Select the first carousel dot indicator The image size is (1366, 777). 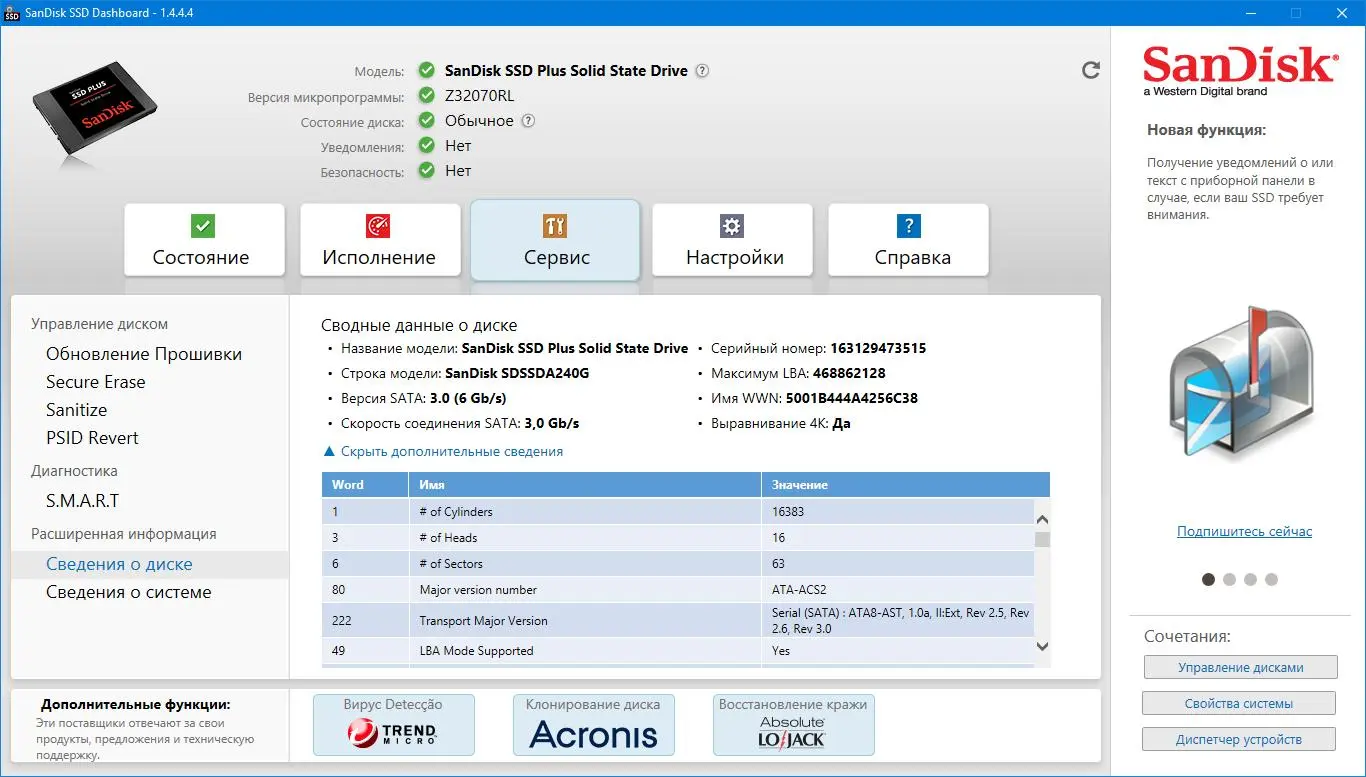pyautogui.click(x=1208, y=579)
